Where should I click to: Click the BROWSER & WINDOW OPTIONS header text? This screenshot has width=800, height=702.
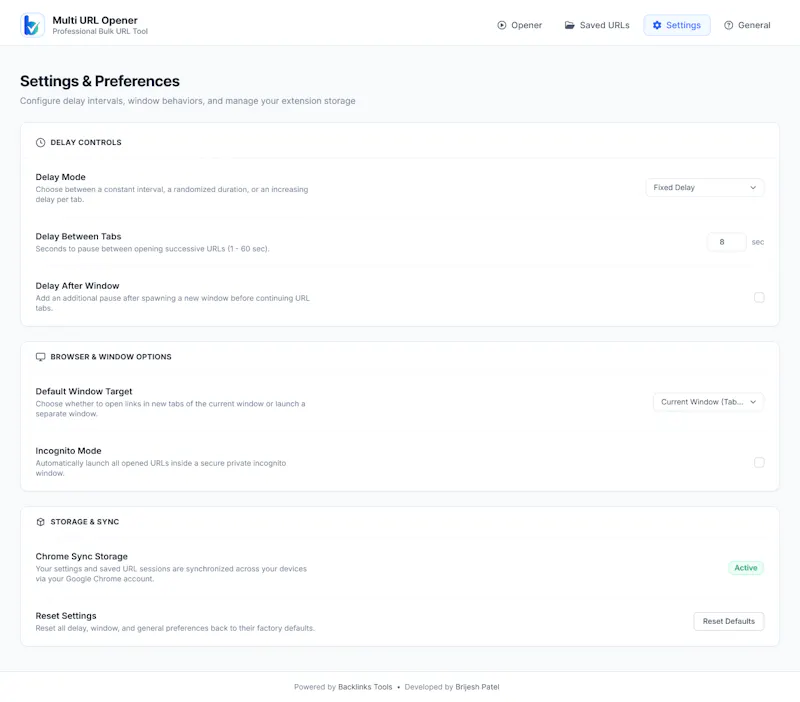click(111, 357)
